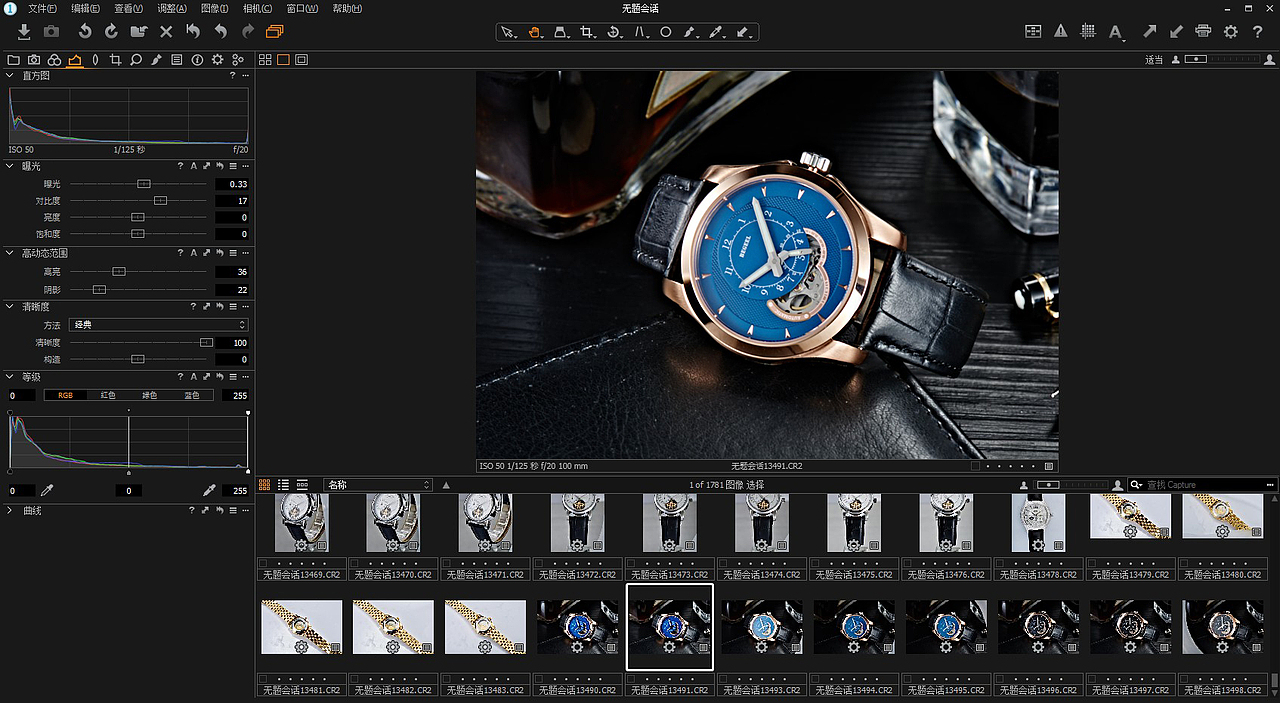Click the rotate right icon
The width and height of the screenshot is (1280, 703).
click(111, 32)
